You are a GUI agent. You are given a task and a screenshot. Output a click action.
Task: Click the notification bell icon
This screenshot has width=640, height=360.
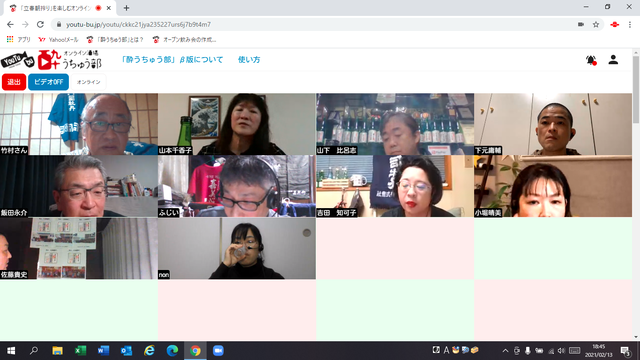click(x=591, y=60)
